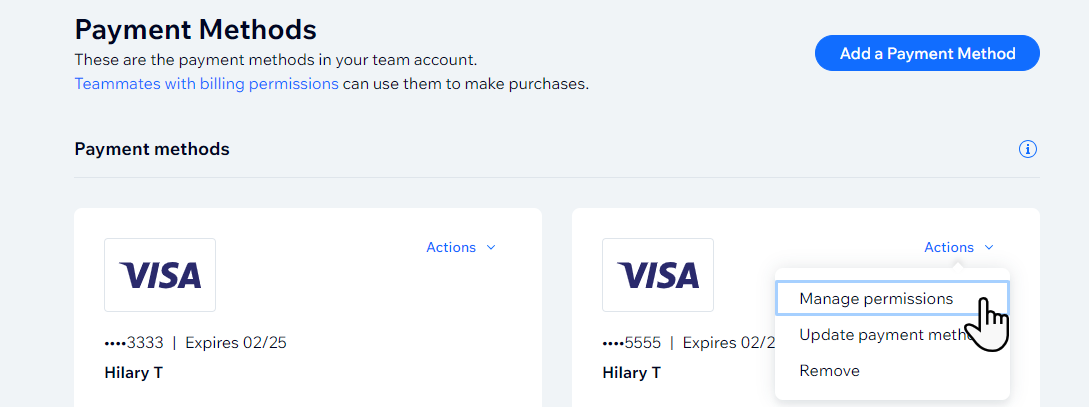The image size is (1089, 407).
Task: Click the Expires 02/25 text on the first card
Action: [x=236, y=343]
